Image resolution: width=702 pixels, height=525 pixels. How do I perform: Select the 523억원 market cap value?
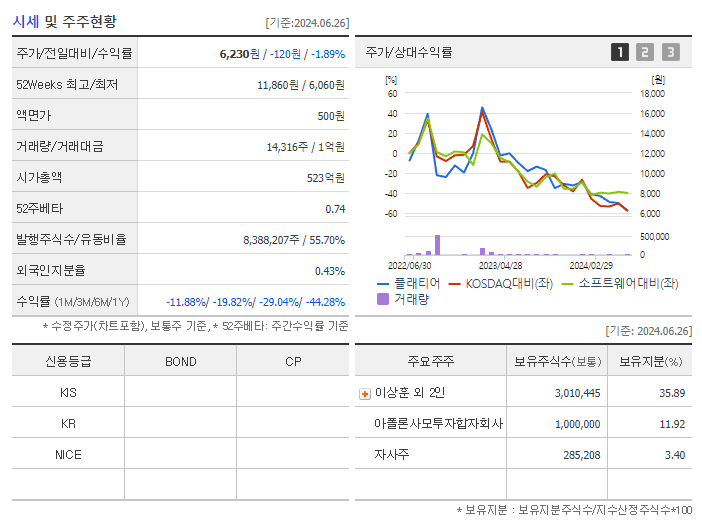(x=326, y=178)
